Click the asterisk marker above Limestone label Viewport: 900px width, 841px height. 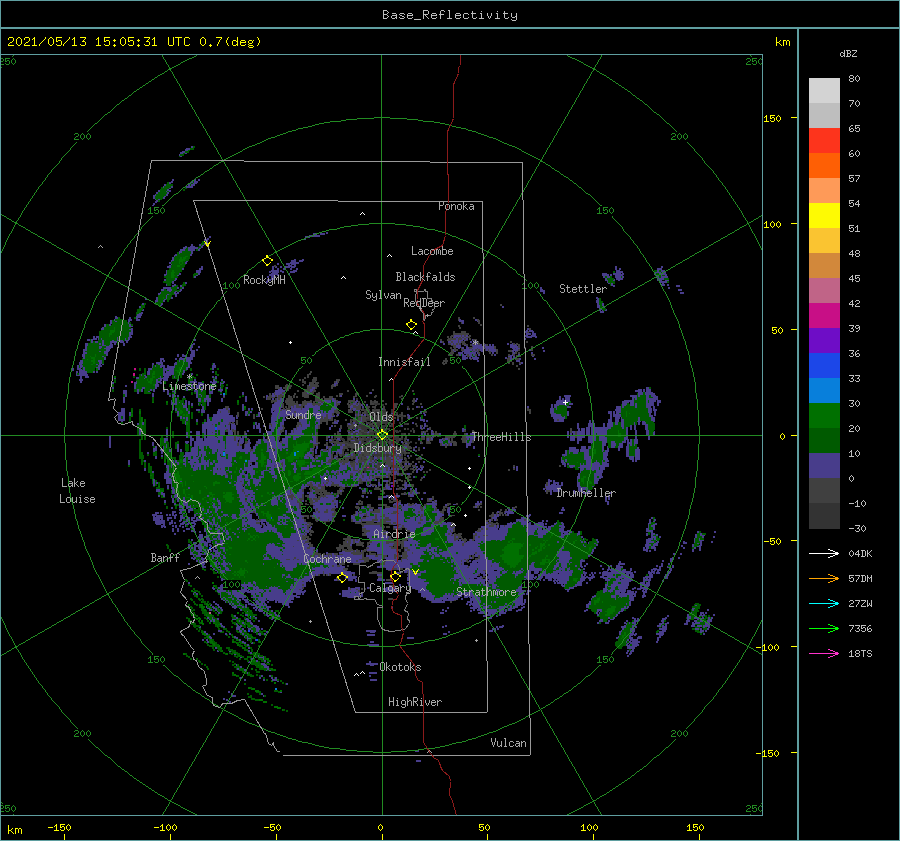coord(189,377)
